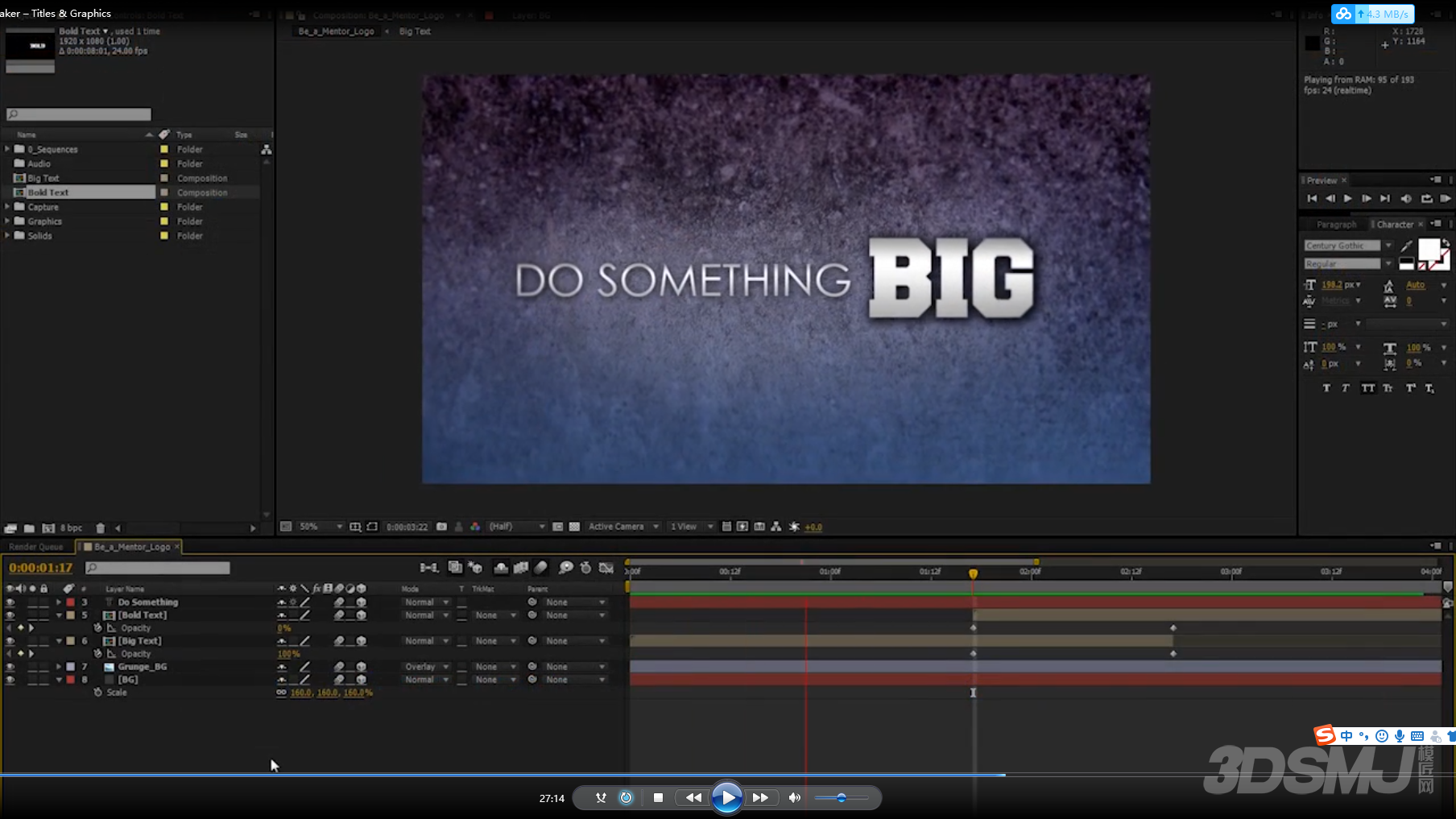This screenshot has height=819, width=1456.
Task: Open the Active Camera view dropdown
Action: (x=623, y=527)
